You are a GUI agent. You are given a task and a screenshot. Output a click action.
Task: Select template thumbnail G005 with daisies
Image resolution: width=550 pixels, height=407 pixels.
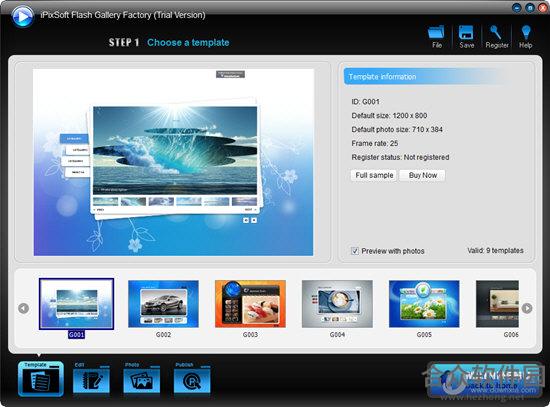click(x=424, y=304)
